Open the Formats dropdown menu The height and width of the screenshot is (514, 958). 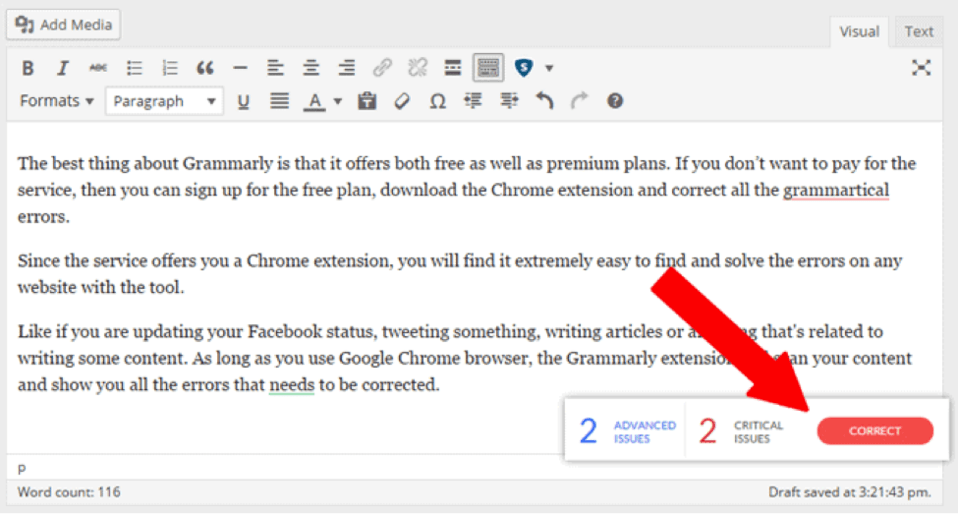click(x=56, y=101)
